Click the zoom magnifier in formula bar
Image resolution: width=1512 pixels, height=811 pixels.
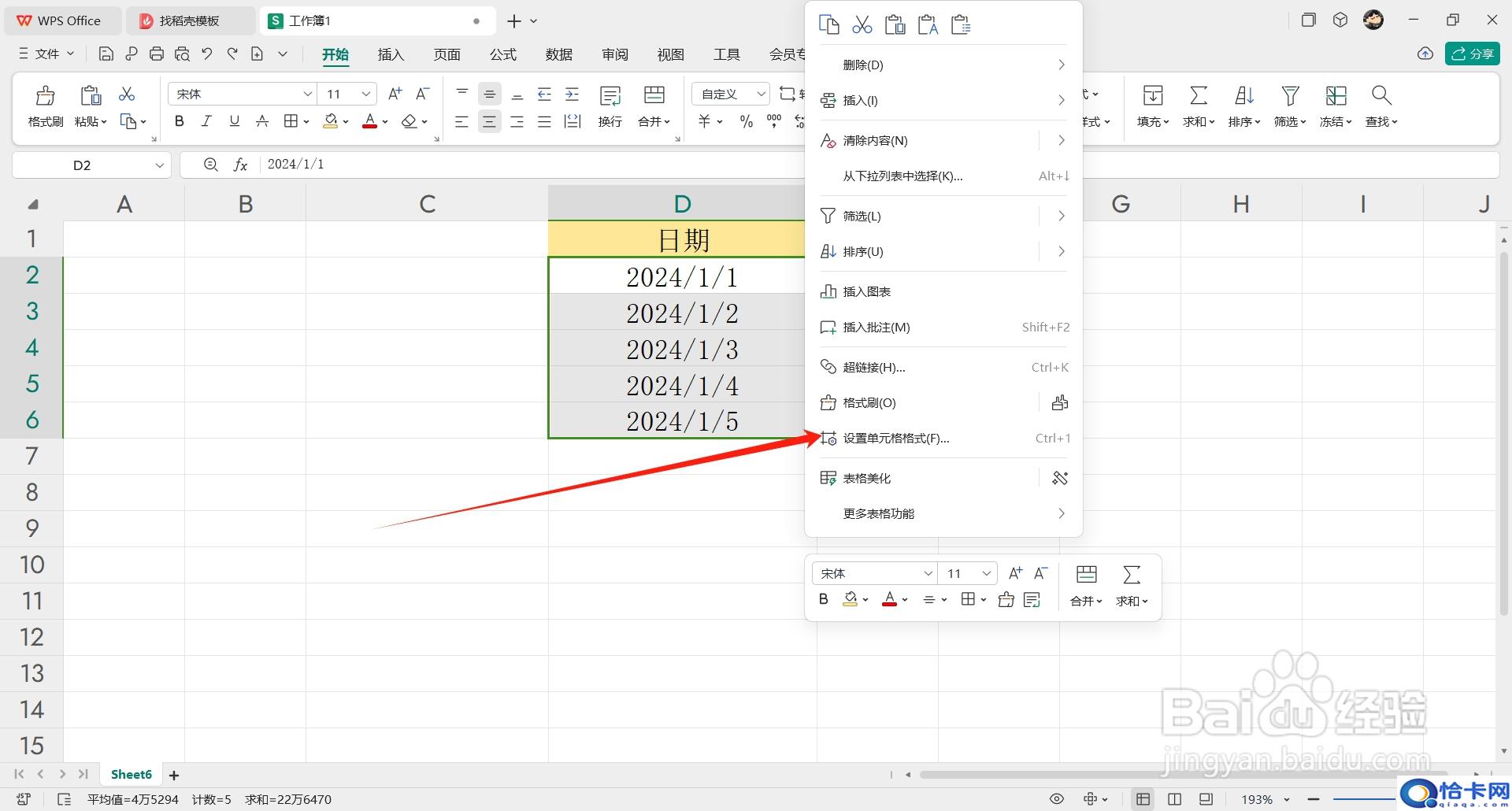click(210, 165)
